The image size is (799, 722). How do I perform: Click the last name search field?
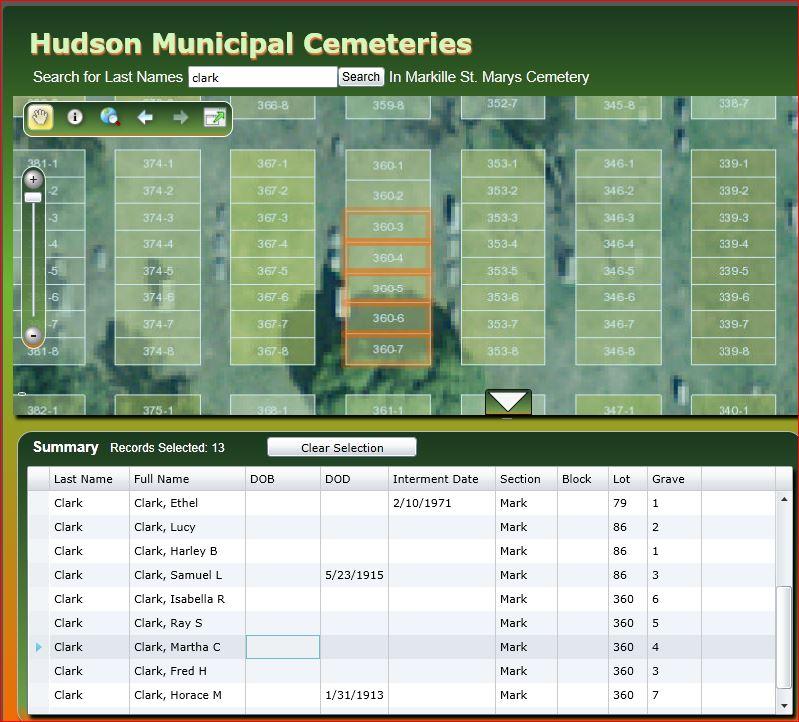click(x=262, y=77)
